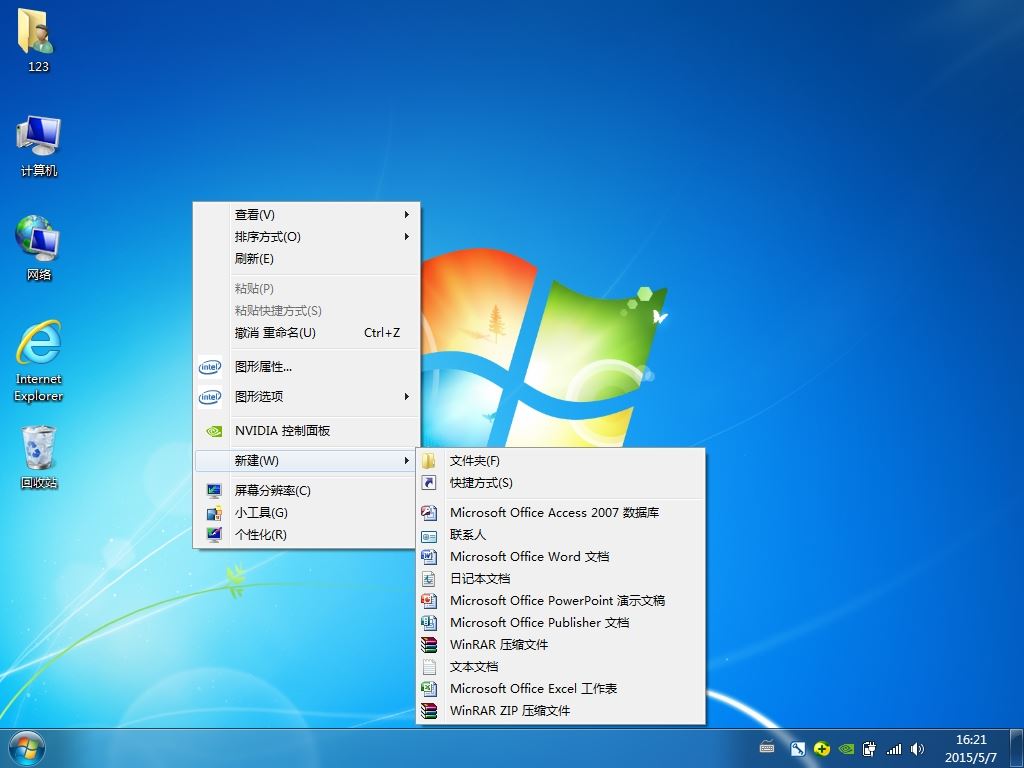
Task: Create a new 文本文档
Action: tap(560, 667)
